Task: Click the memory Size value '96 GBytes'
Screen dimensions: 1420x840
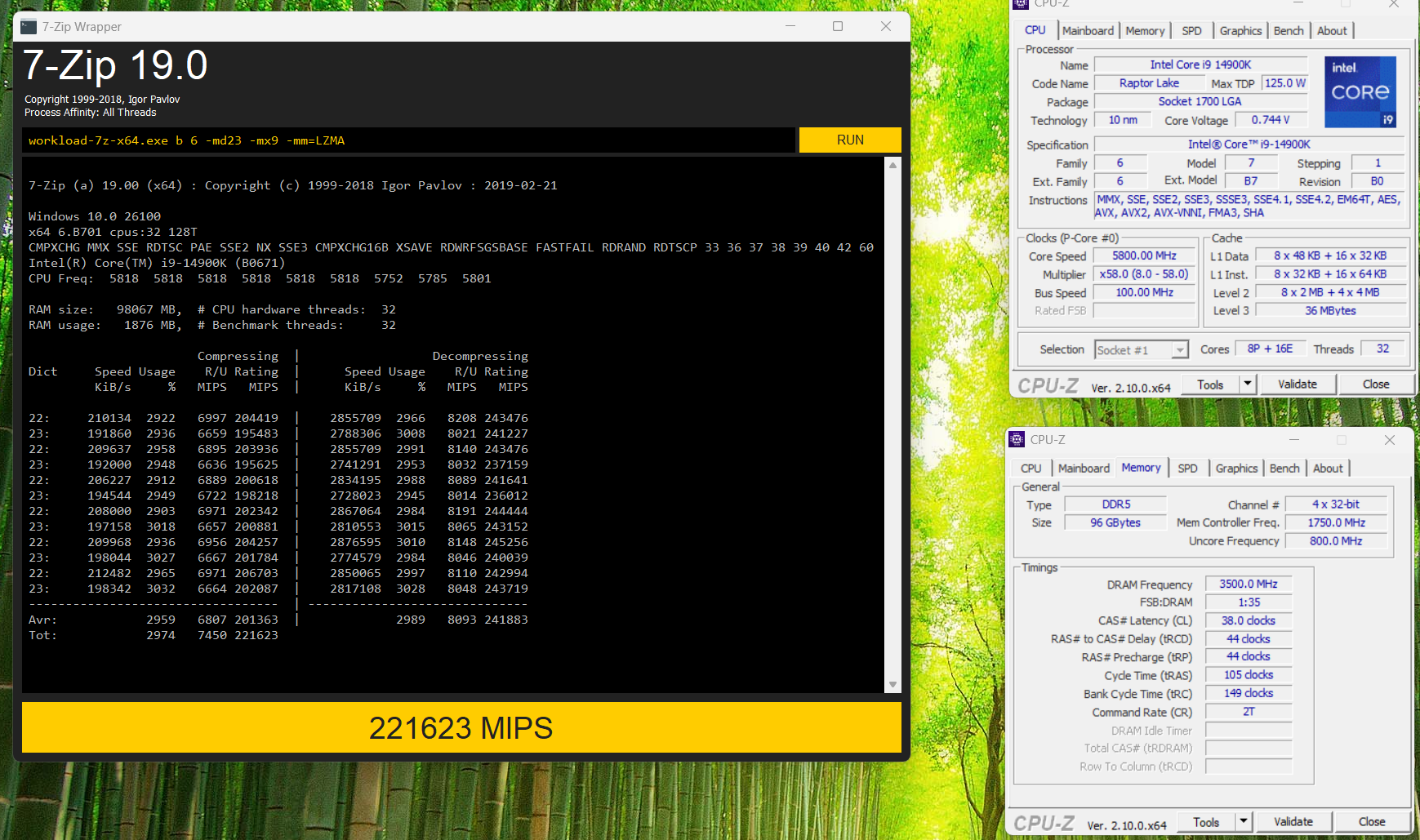Action: pyautogui.click(x=1115, y=522)
